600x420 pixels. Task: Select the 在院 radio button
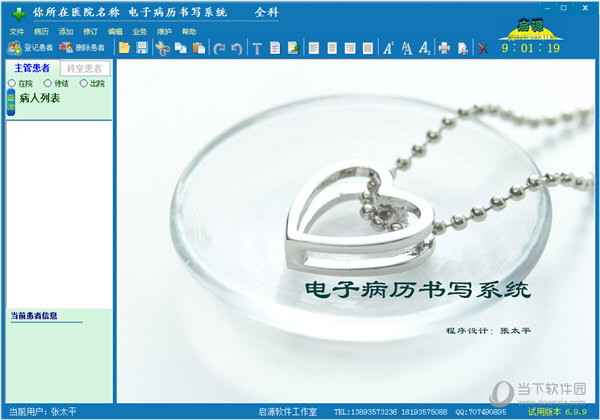click(11, 83)
